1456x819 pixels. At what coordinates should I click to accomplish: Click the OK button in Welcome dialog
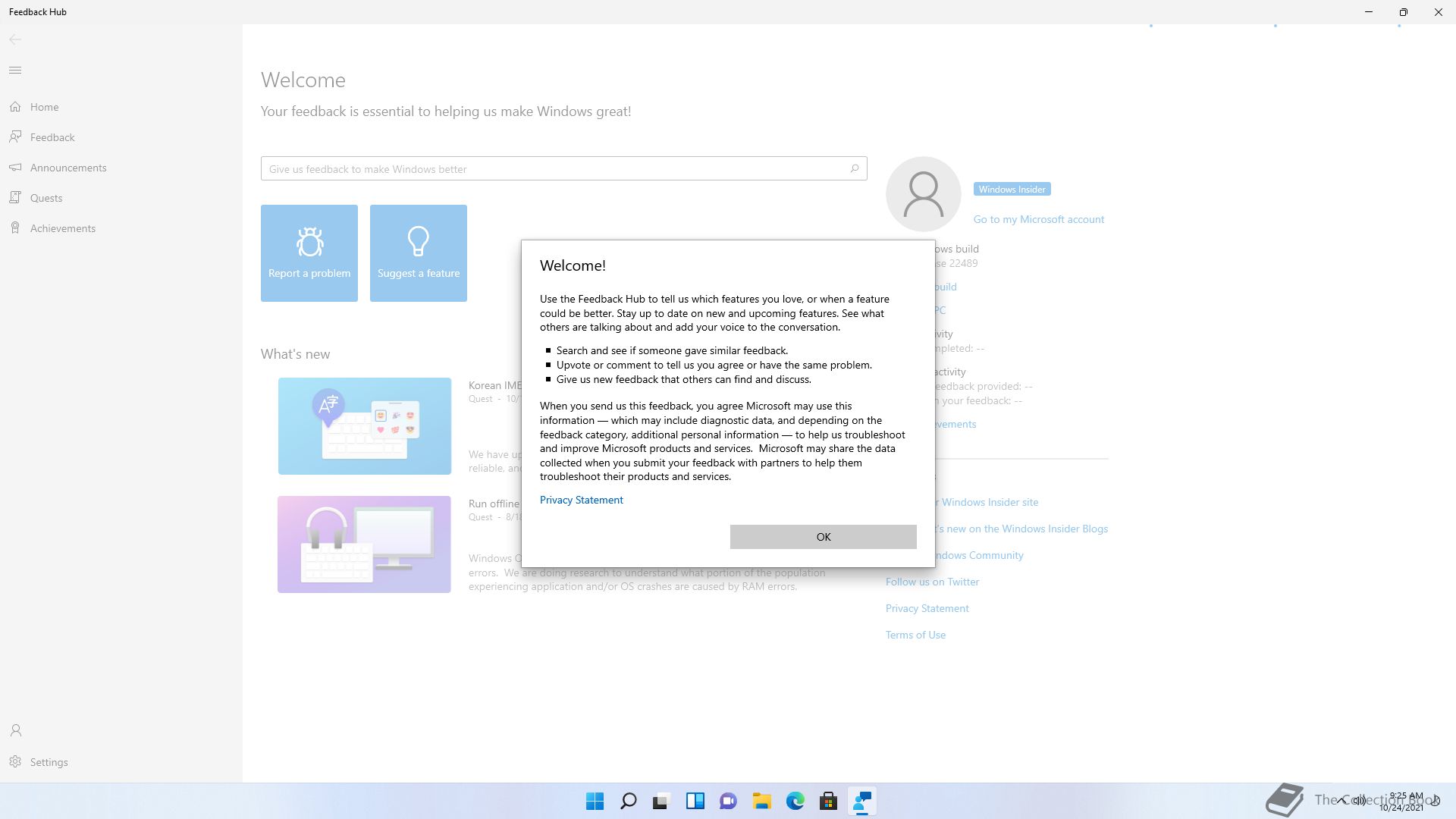click(x=823, y=537)
